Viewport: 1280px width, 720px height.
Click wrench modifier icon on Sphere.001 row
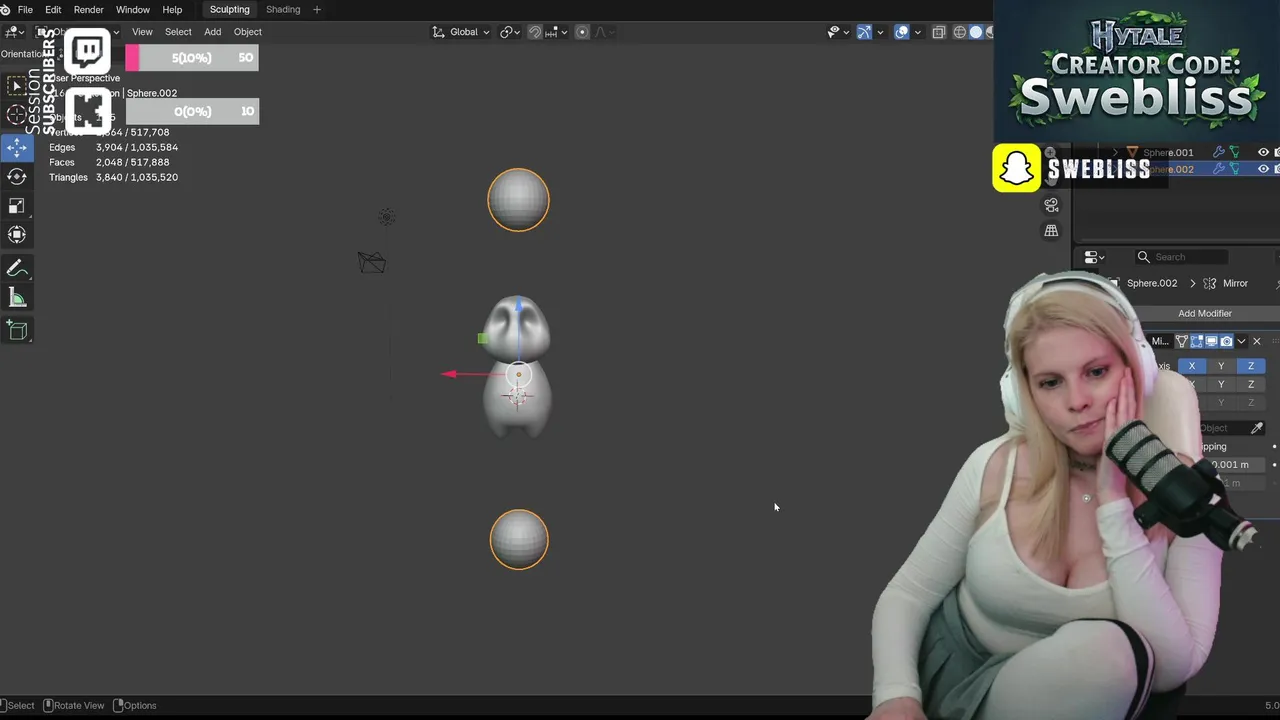click(1218, 152)
